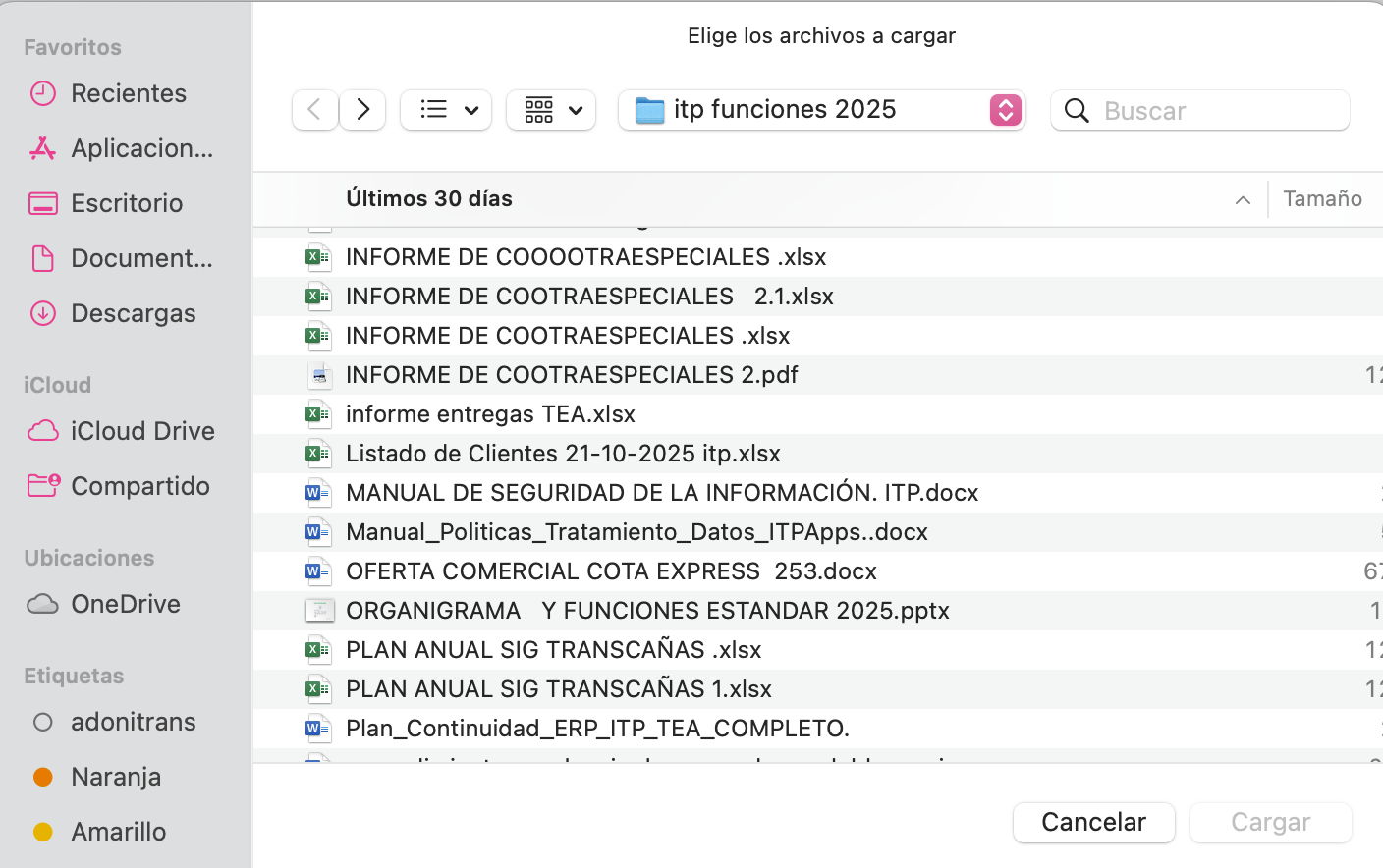Open the list view options dropdown
Screen dimensions: 1383x868
tap(446, 110)
